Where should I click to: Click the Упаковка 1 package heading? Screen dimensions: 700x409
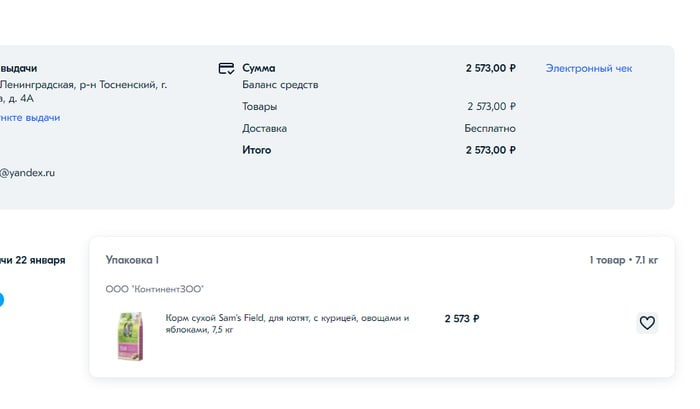tap(132, 260)
